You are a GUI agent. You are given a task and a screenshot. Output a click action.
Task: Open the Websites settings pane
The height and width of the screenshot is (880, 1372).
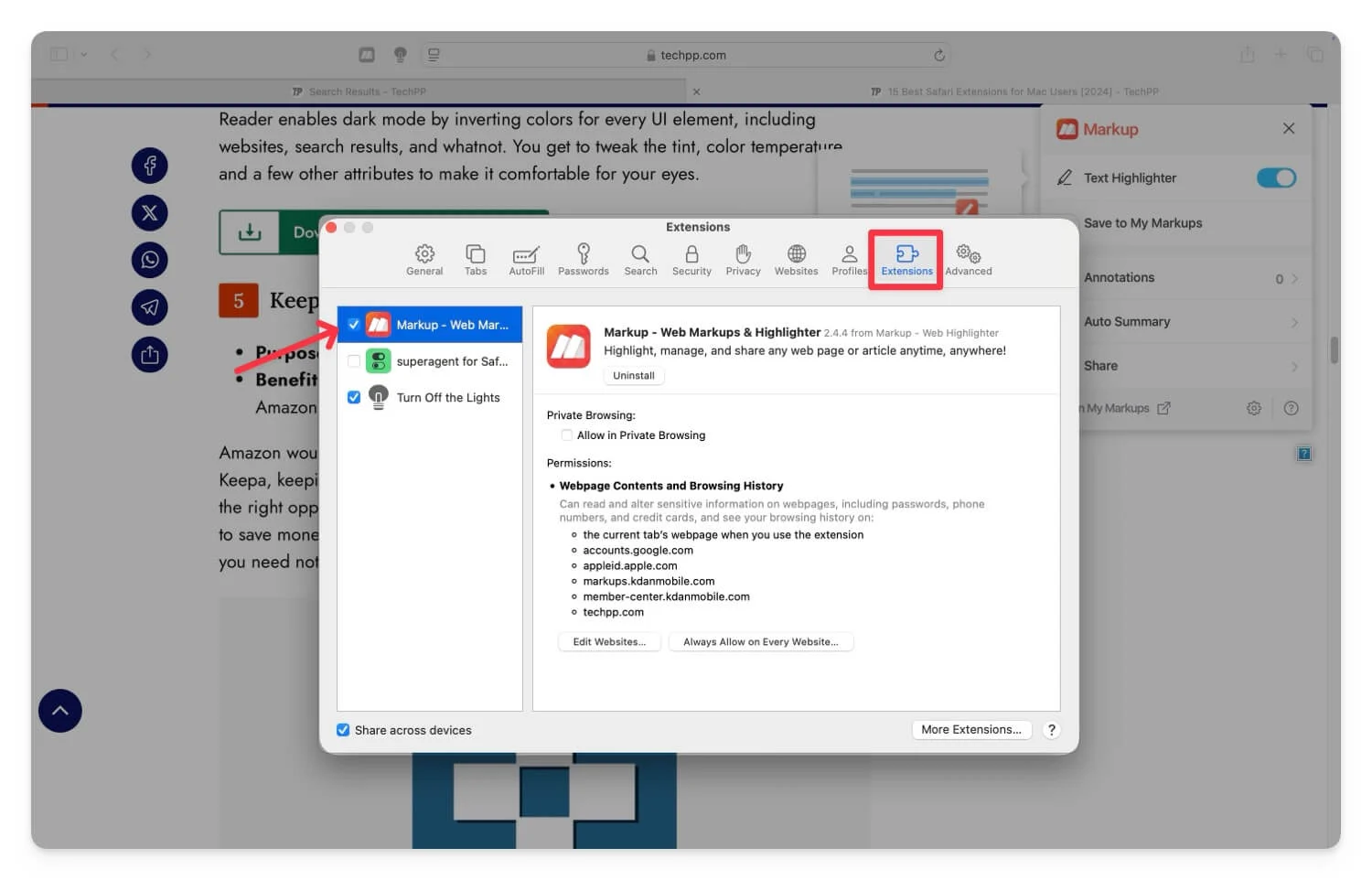796,260
